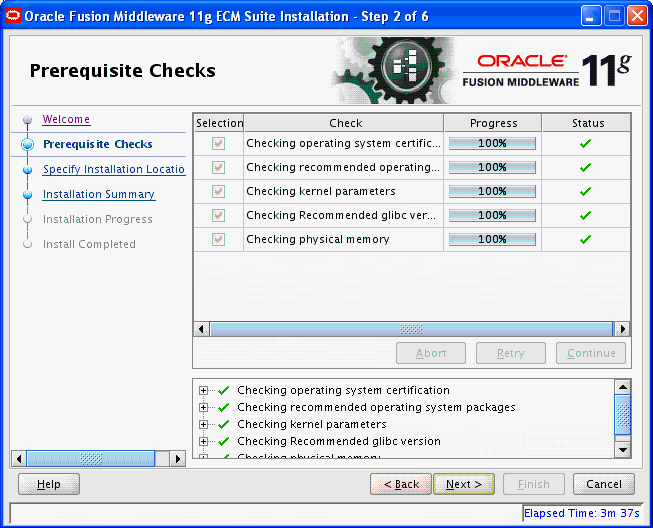Toggle checkbox for physical memory check
Viewport: 653px width, 528px height.
(218, 239)
